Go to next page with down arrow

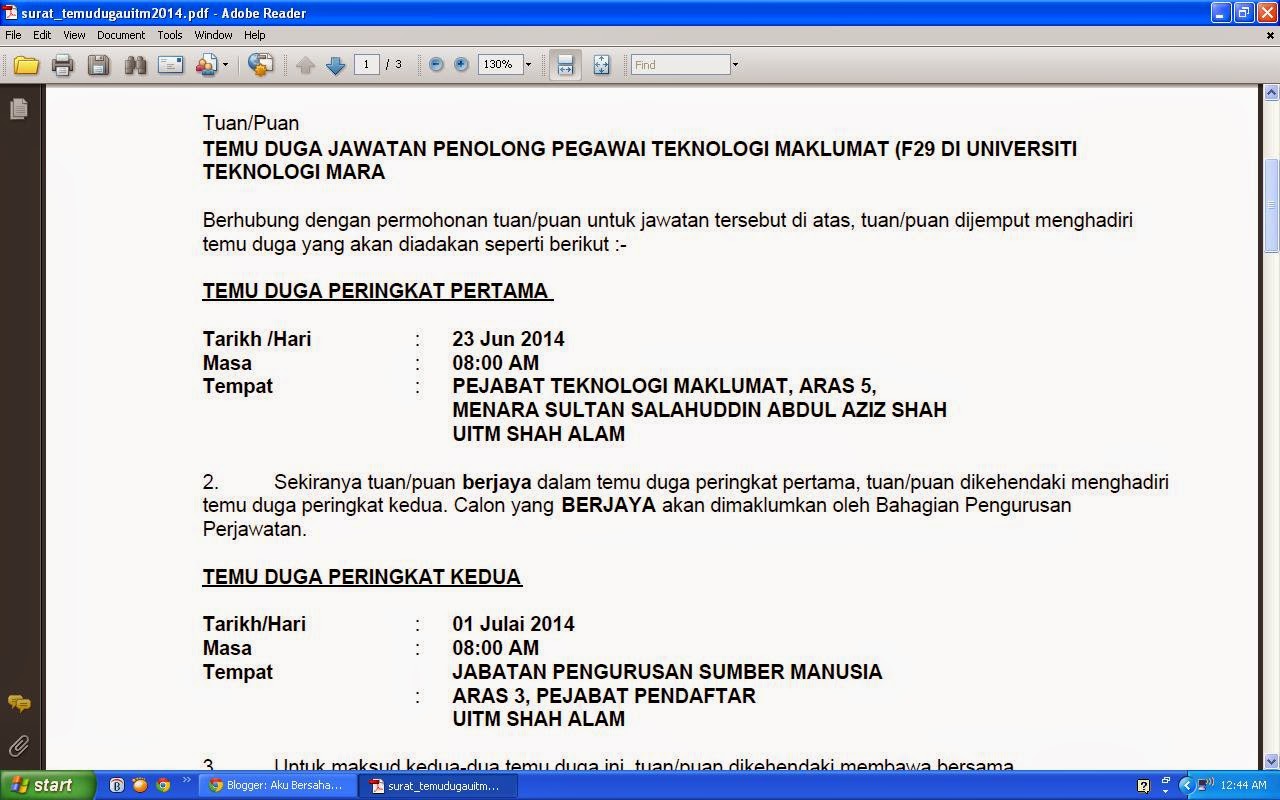pos(336,65)
